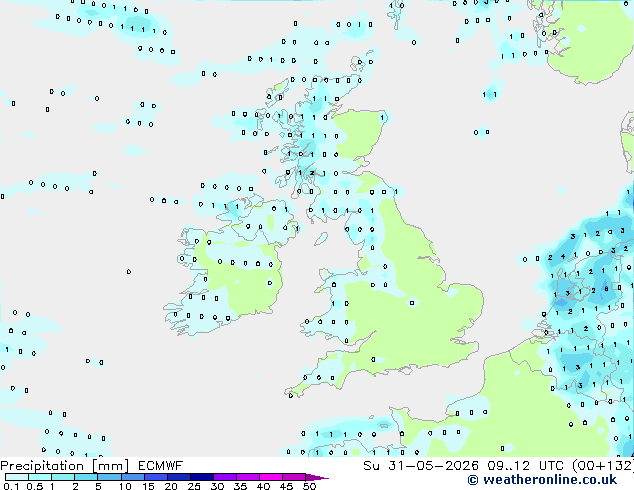Click the ECMWF model label
The image size is (634, 490).
(x=161, y=466)
